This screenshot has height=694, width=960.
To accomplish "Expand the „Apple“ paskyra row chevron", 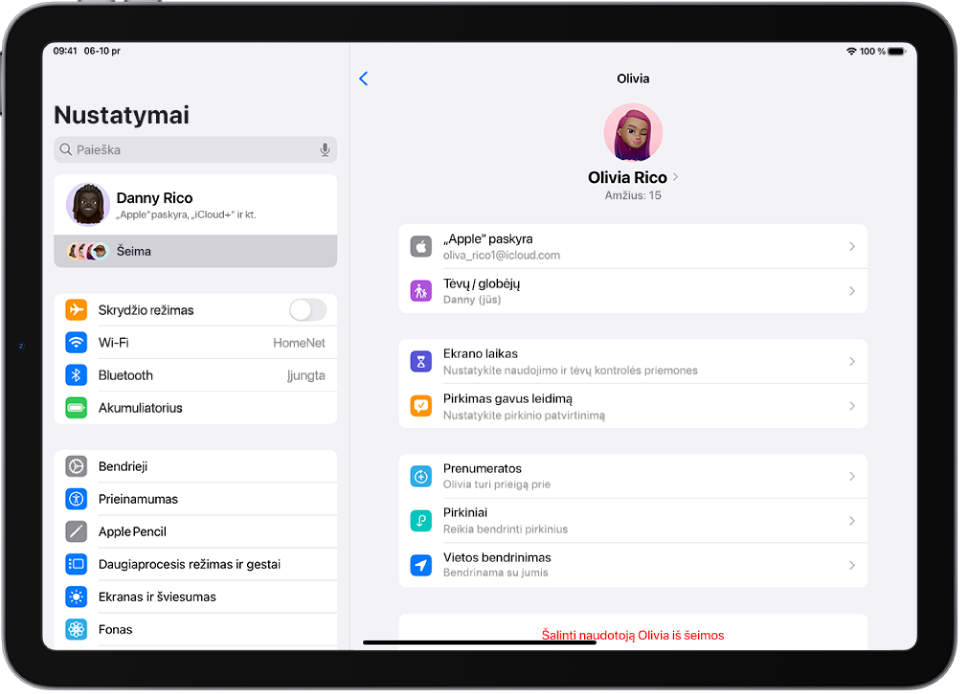I will pyautogui.click(x=852, y=247).
